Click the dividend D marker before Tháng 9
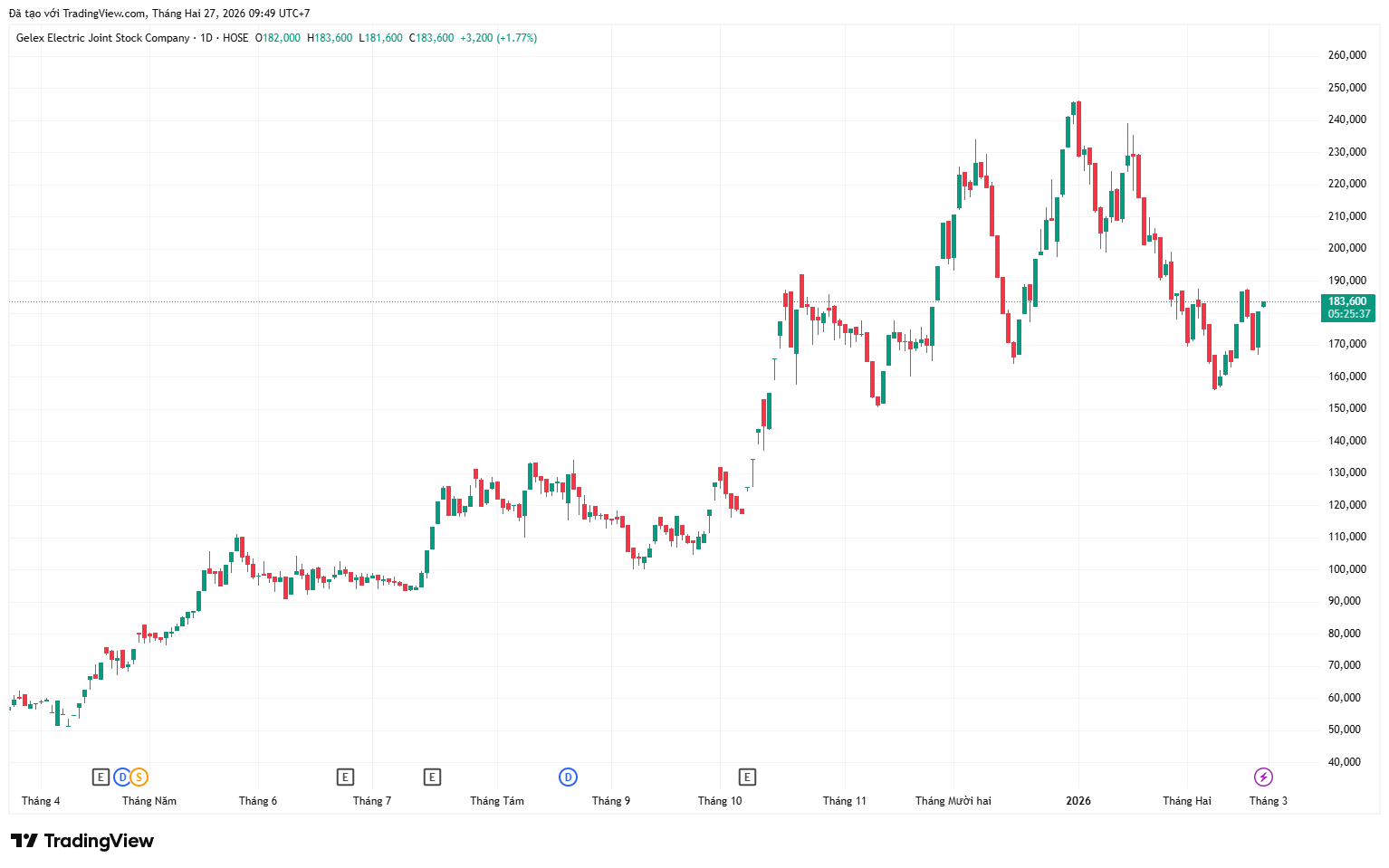The width and height of the screenshot is (1389, 868). (568, 777)
